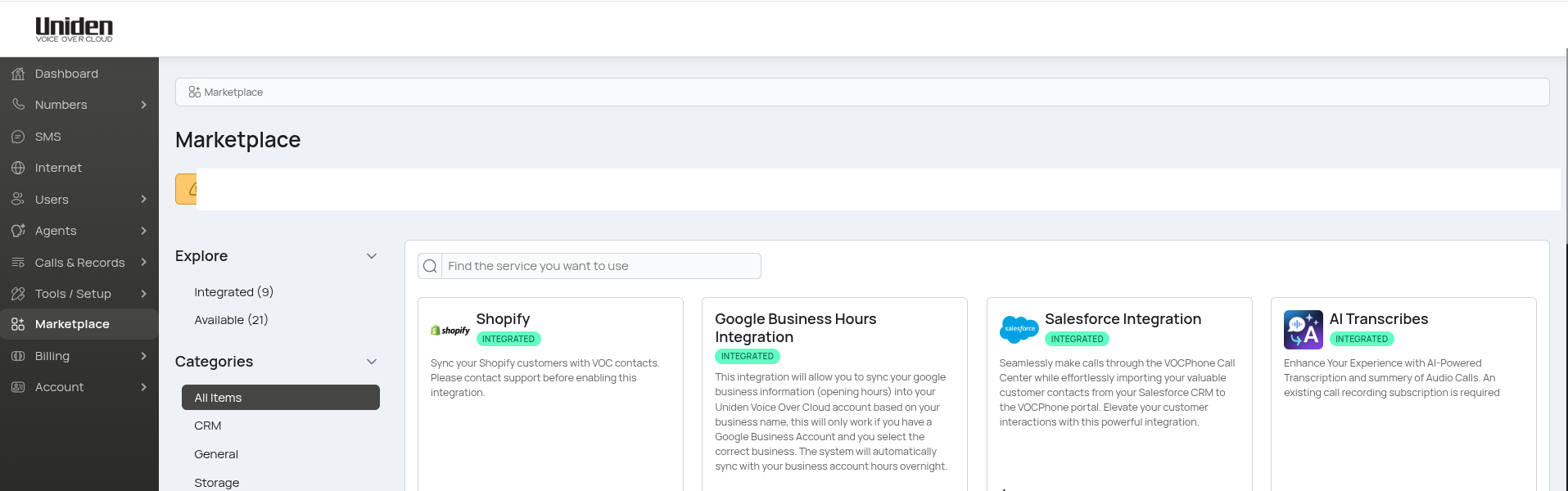The width and height of the screenshot is (1568, 491).
Task: Click the Tools / Setup wrench icon
Action: (18, 294)
